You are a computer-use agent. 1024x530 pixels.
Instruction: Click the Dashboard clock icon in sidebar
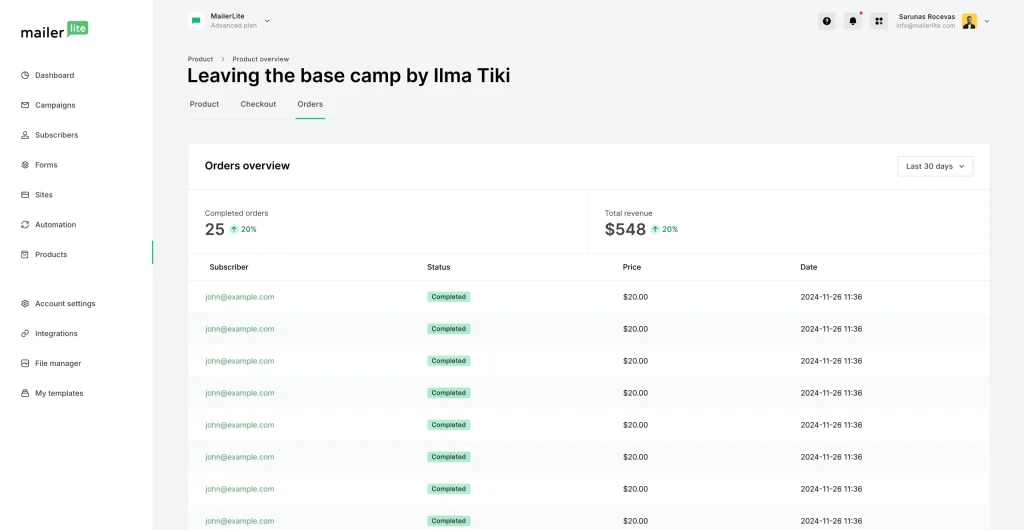tap(25, 75)
